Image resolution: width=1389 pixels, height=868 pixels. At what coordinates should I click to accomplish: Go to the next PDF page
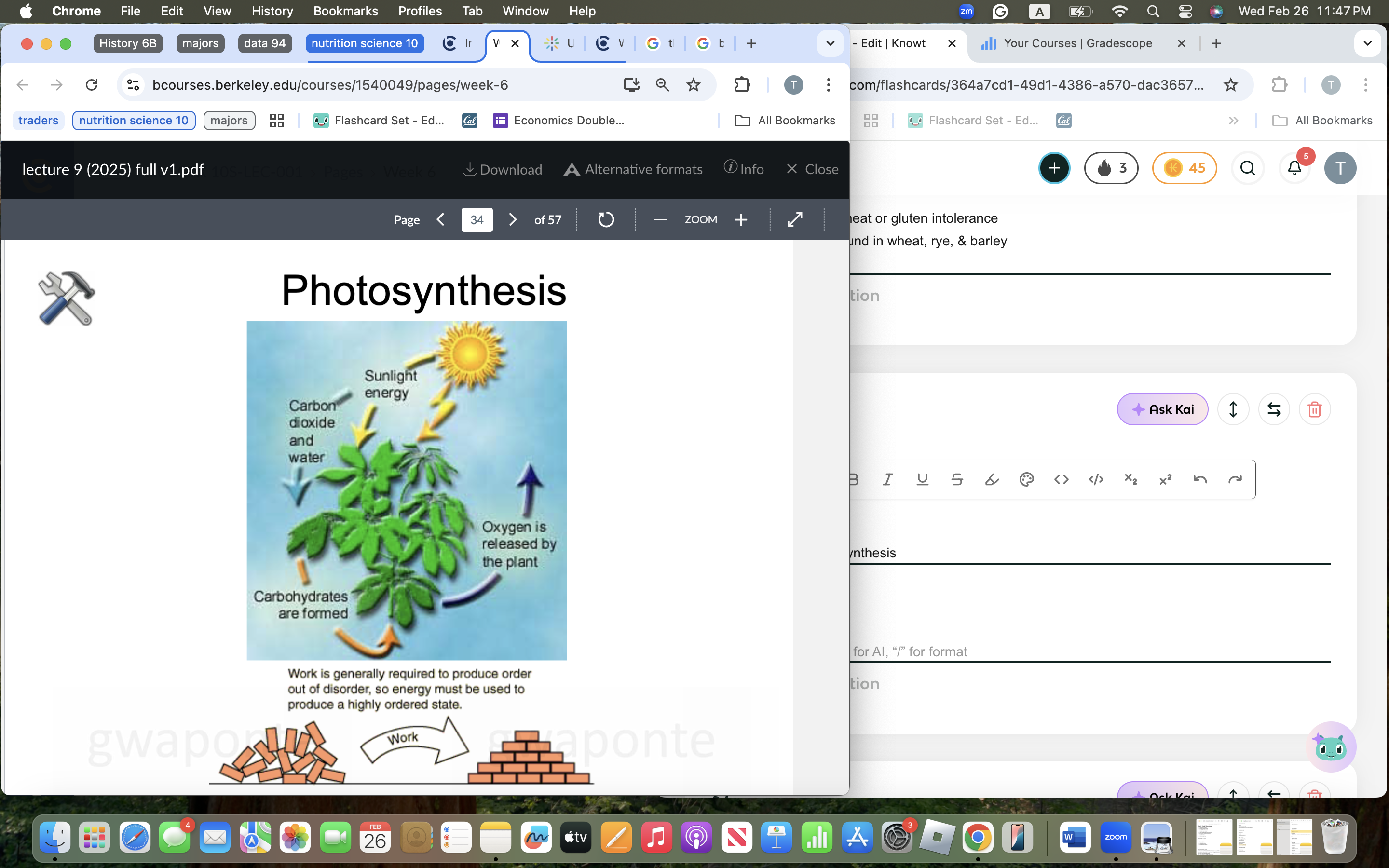(x=513, y=220)
